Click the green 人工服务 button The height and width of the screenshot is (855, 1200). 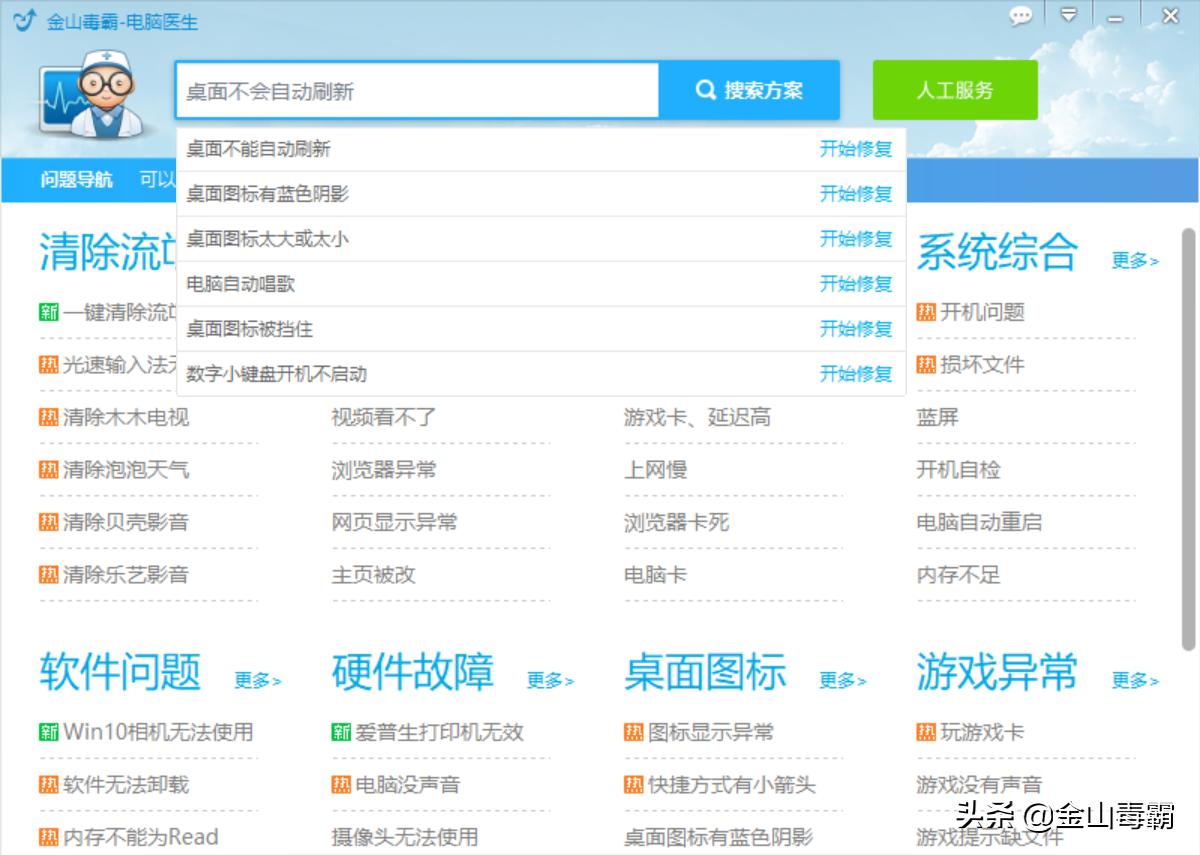[x=955, y=89]
